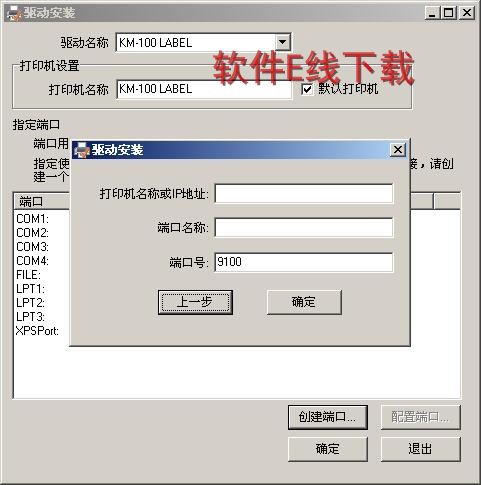The image size is (481, 485).
Task: Click the 打印机名称 field with KM-100 LABEL
Action: [204, 89]
